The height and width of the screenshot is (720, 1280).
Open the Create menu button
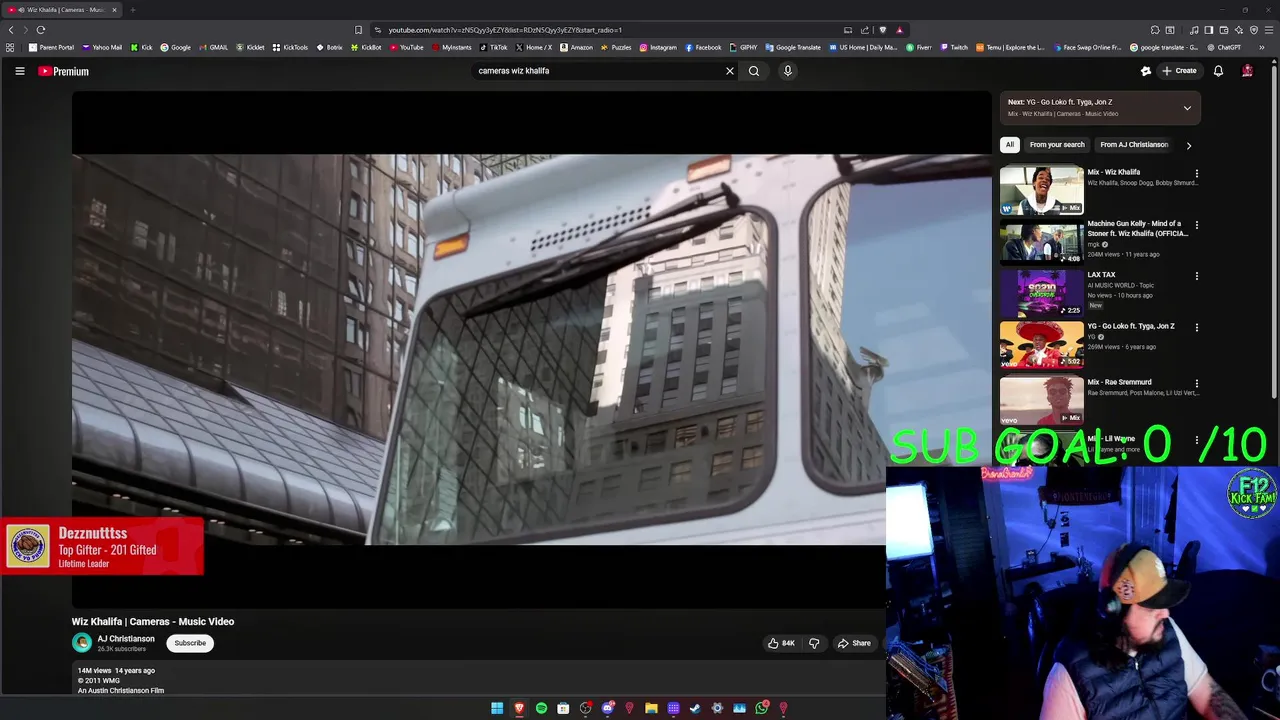(x=1179, y=71)
